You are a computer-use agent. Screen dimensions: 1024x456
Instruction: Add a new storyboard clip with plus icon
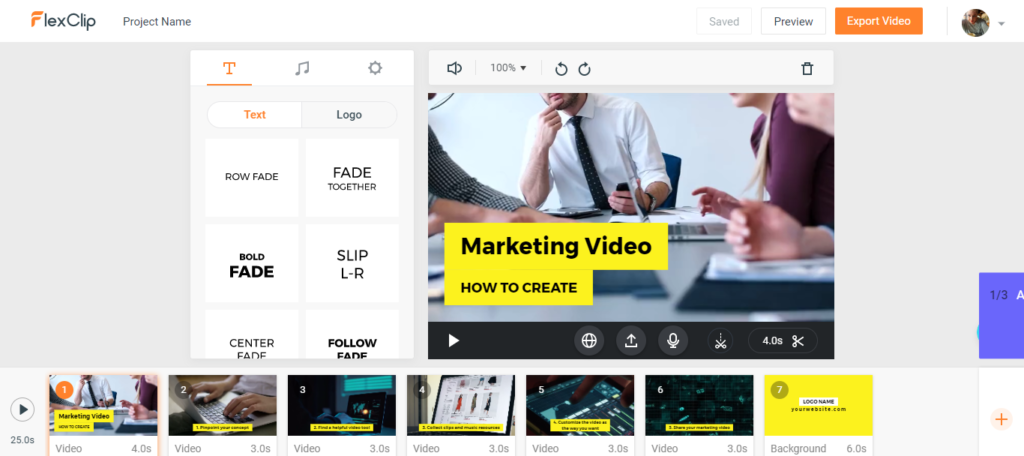(x=1001, y=419)
